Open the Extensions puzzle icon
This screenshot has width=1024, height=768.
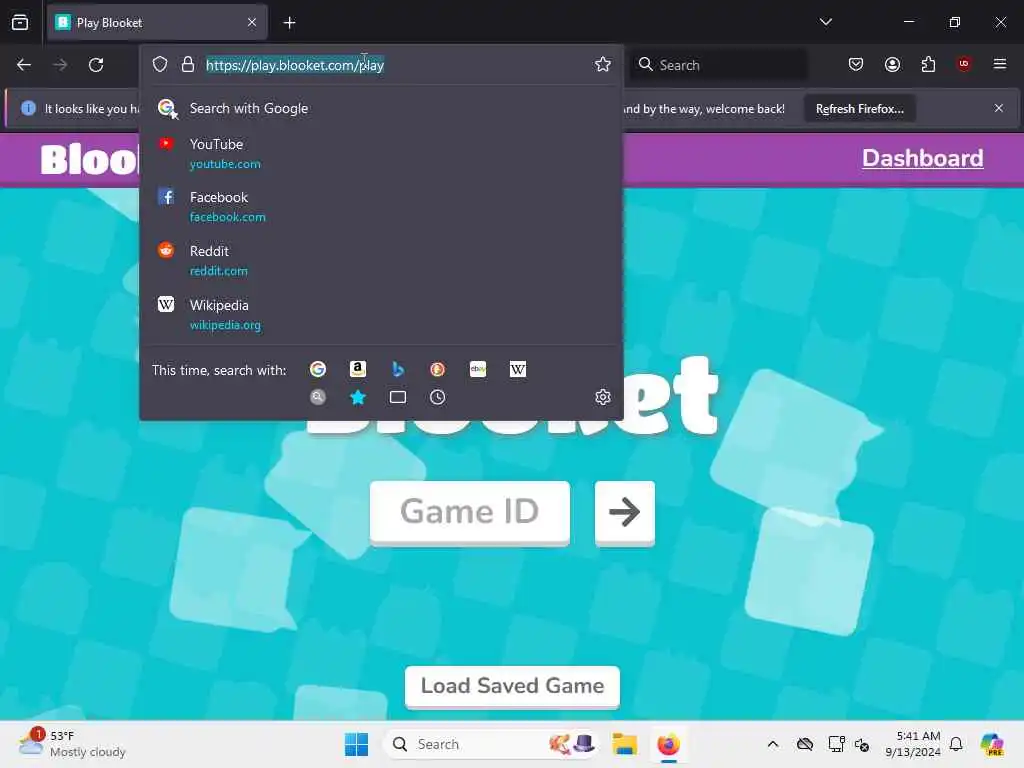[928, 64]
